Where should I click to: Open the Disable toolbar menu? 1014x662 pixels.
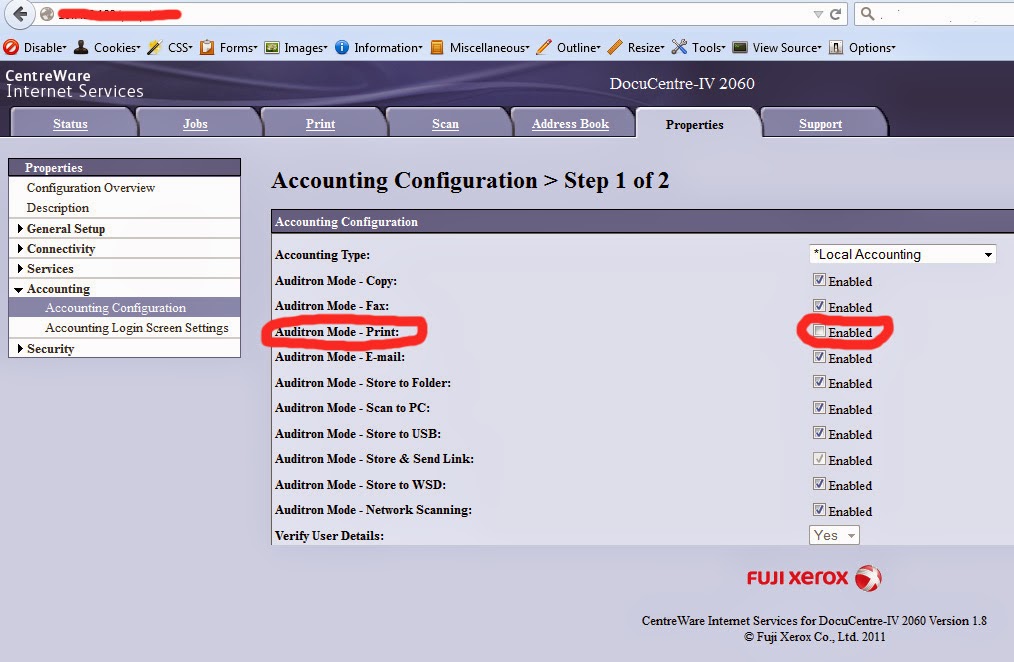pos(35,47)
